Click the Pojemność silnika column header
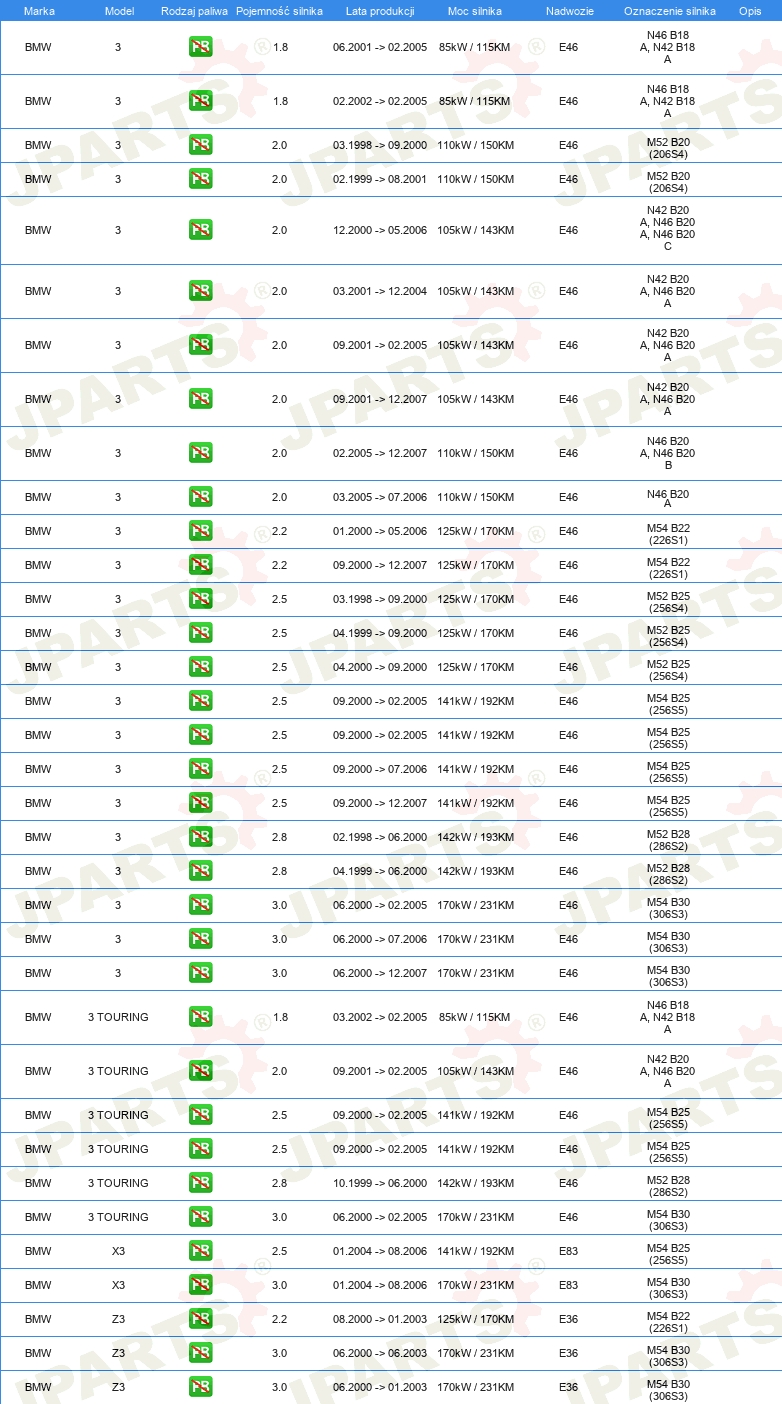 click(x=279, y=10)
